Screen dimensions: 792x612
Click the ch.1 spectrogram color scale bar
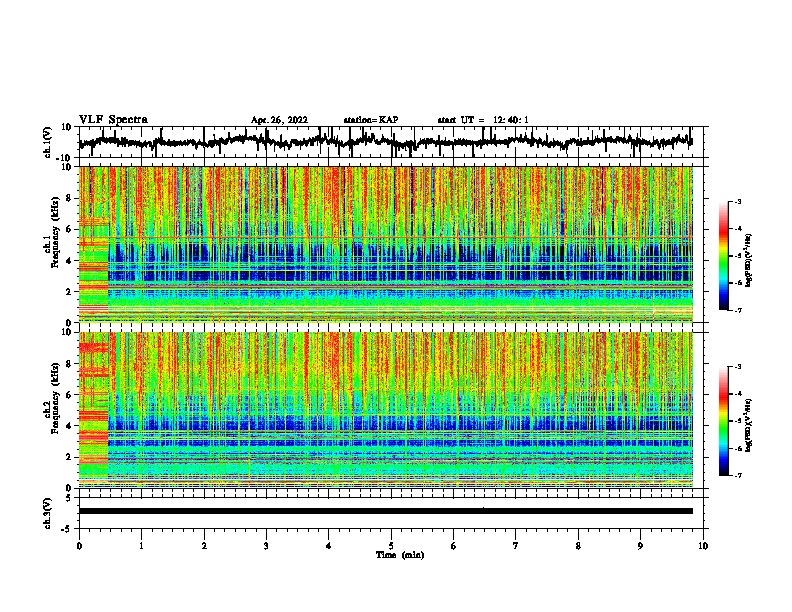pyautogui.click(x=724, y=256)
